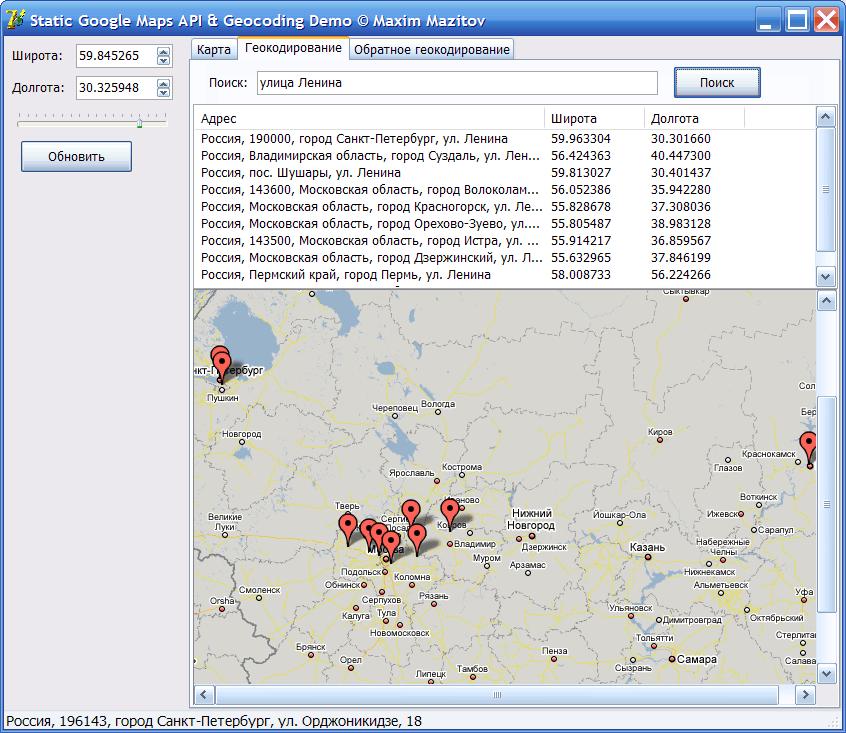Click the results list scrollbar thumb
846x733 pixels.
point(825,189)
